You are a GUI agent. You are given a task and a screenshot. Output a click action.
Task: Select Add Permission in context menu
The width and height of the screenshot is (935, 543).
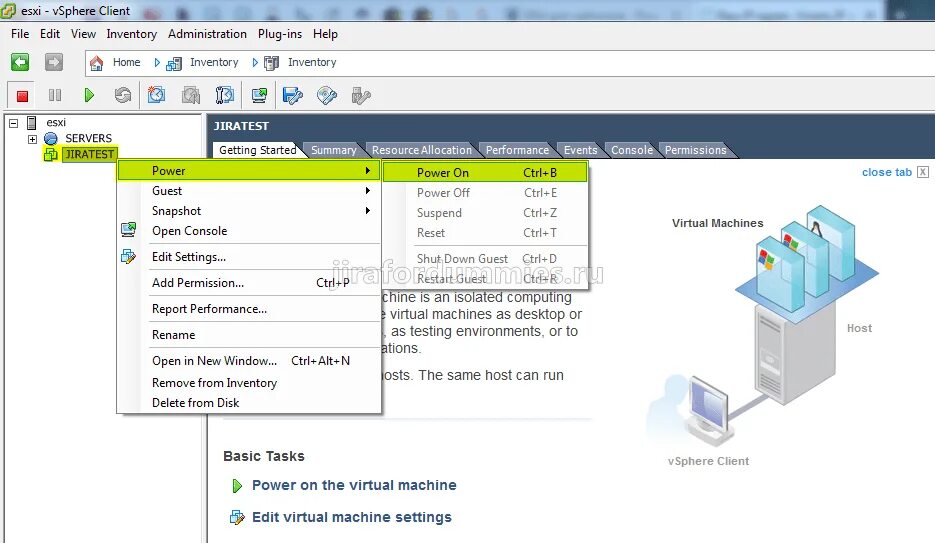click(x=249, y=283)
